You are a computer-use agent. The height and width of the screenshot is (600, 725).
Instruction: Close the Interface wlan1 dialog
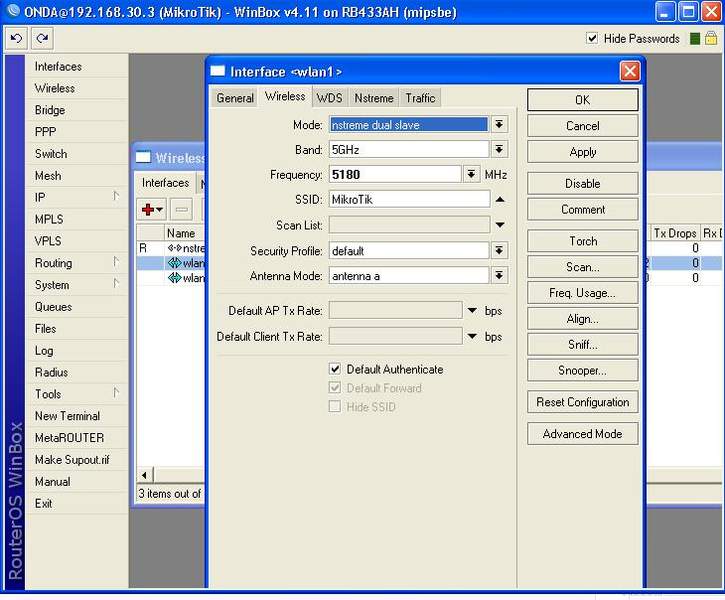(630, 72)
